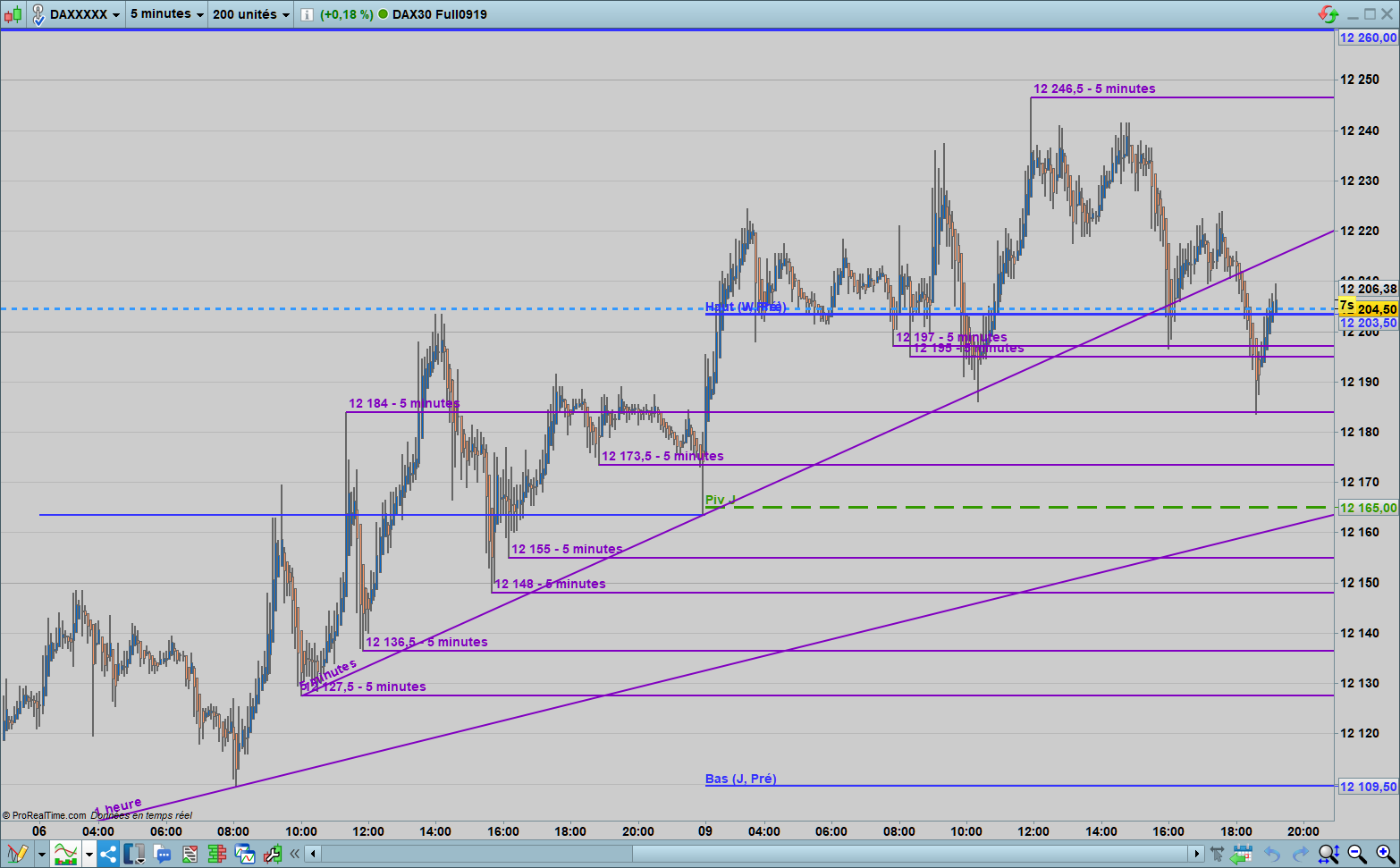This screenshot has width=1400, height=868.
Task: Click the 12 184 - 5 minutes label
Action: [404, 403]
